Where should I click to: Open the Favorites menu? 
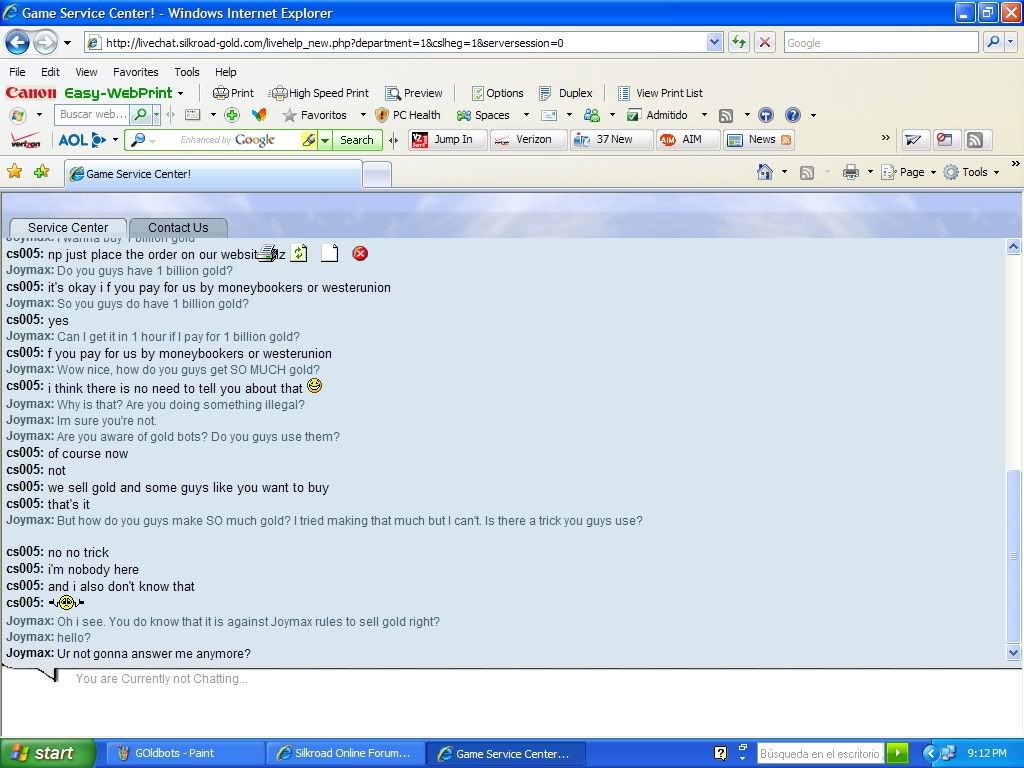(x=135, y=72)
